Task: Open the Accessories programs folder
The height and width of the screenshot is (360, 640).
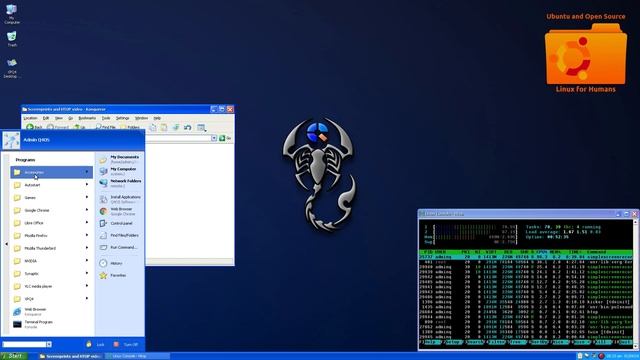Action: 51,172
